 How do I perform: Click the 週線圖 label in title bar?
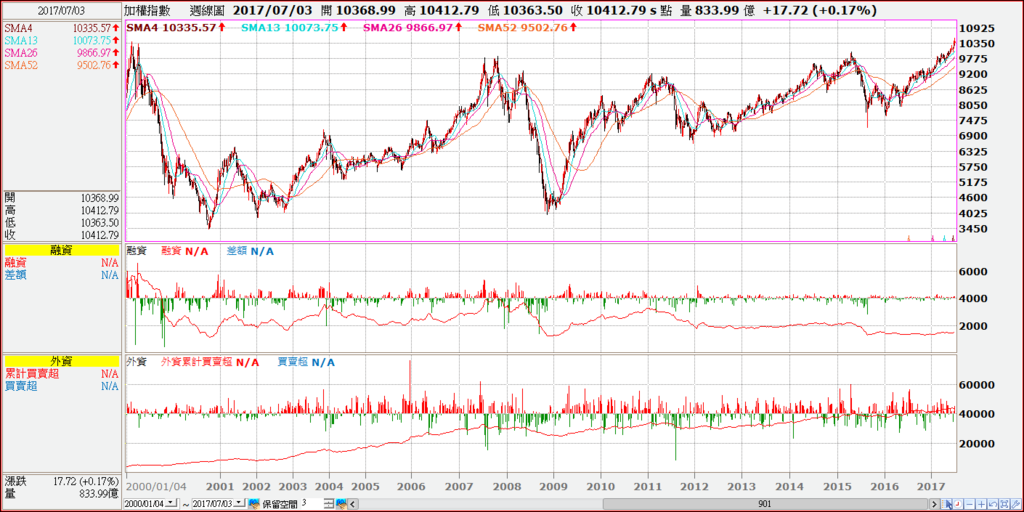[207, 10]
